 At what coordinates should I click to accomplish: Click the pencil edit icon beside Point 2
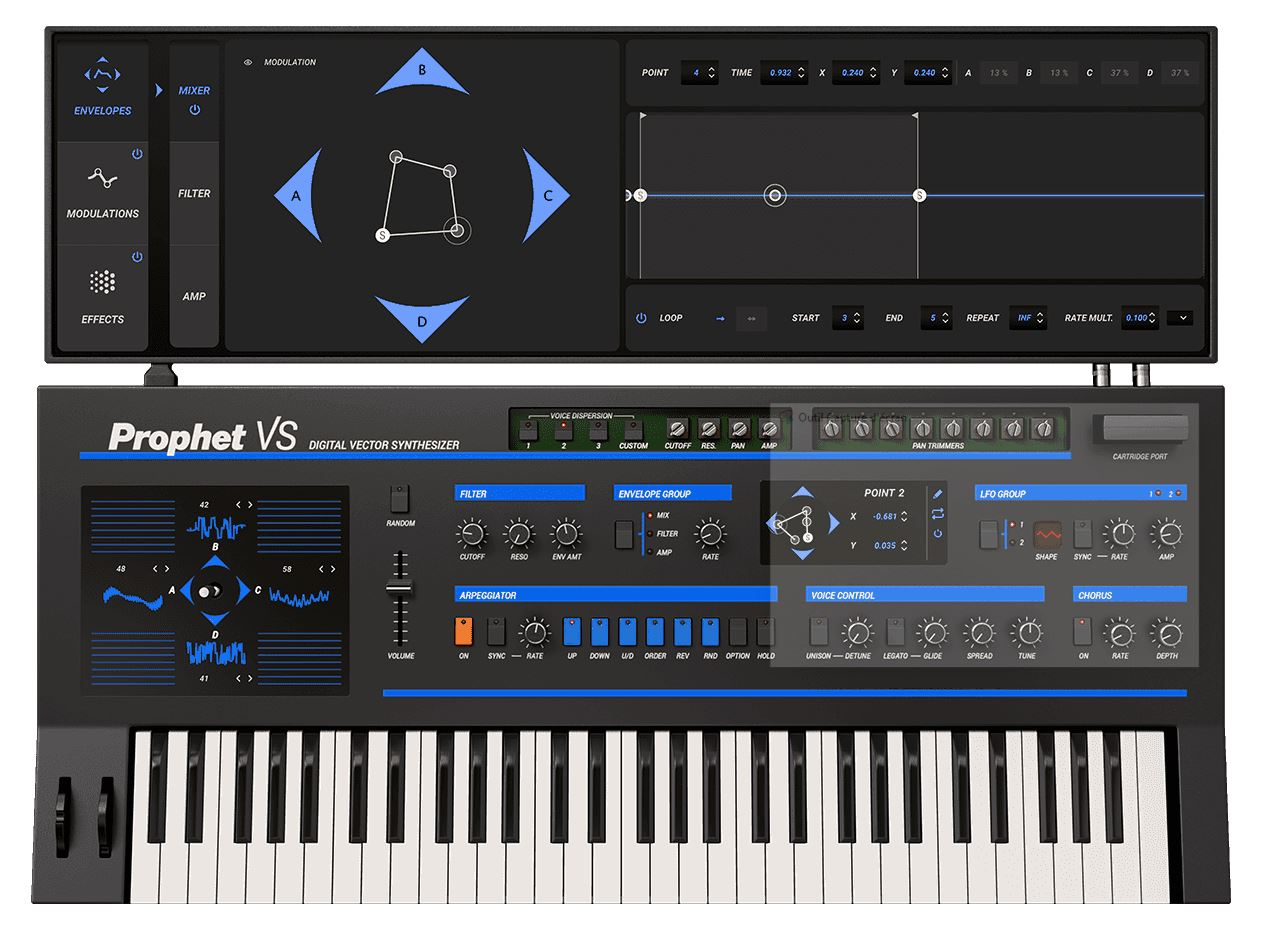coord(937,493)
